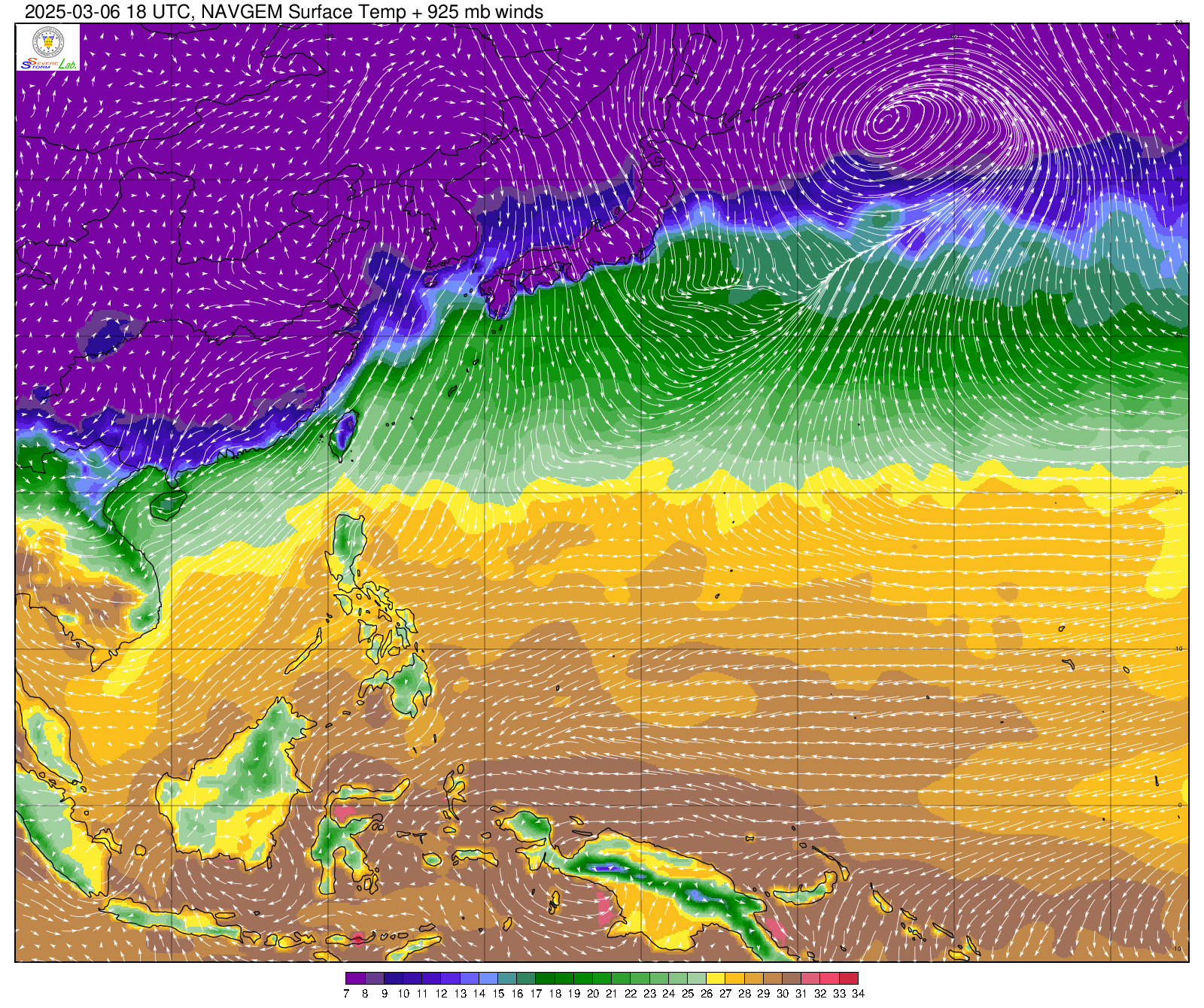1204x1008 pixels.
Task: Click the legend label '19'
Action: [x=574, y=994]
